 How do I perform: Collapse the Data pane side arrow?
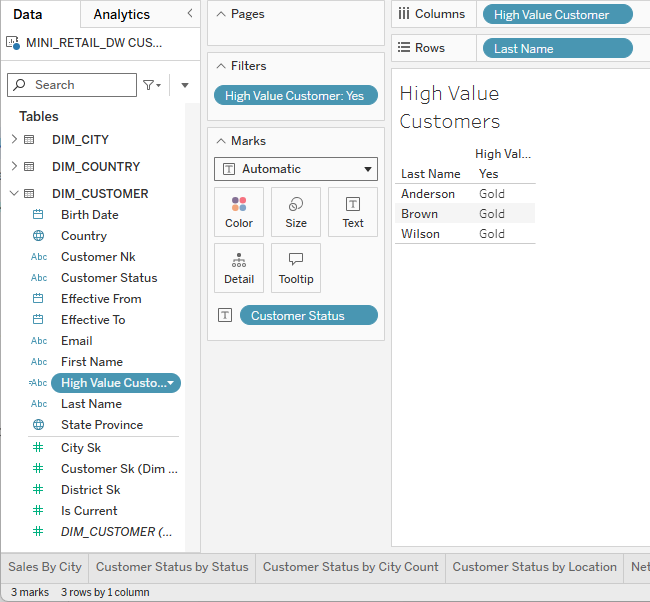(190, 14)
